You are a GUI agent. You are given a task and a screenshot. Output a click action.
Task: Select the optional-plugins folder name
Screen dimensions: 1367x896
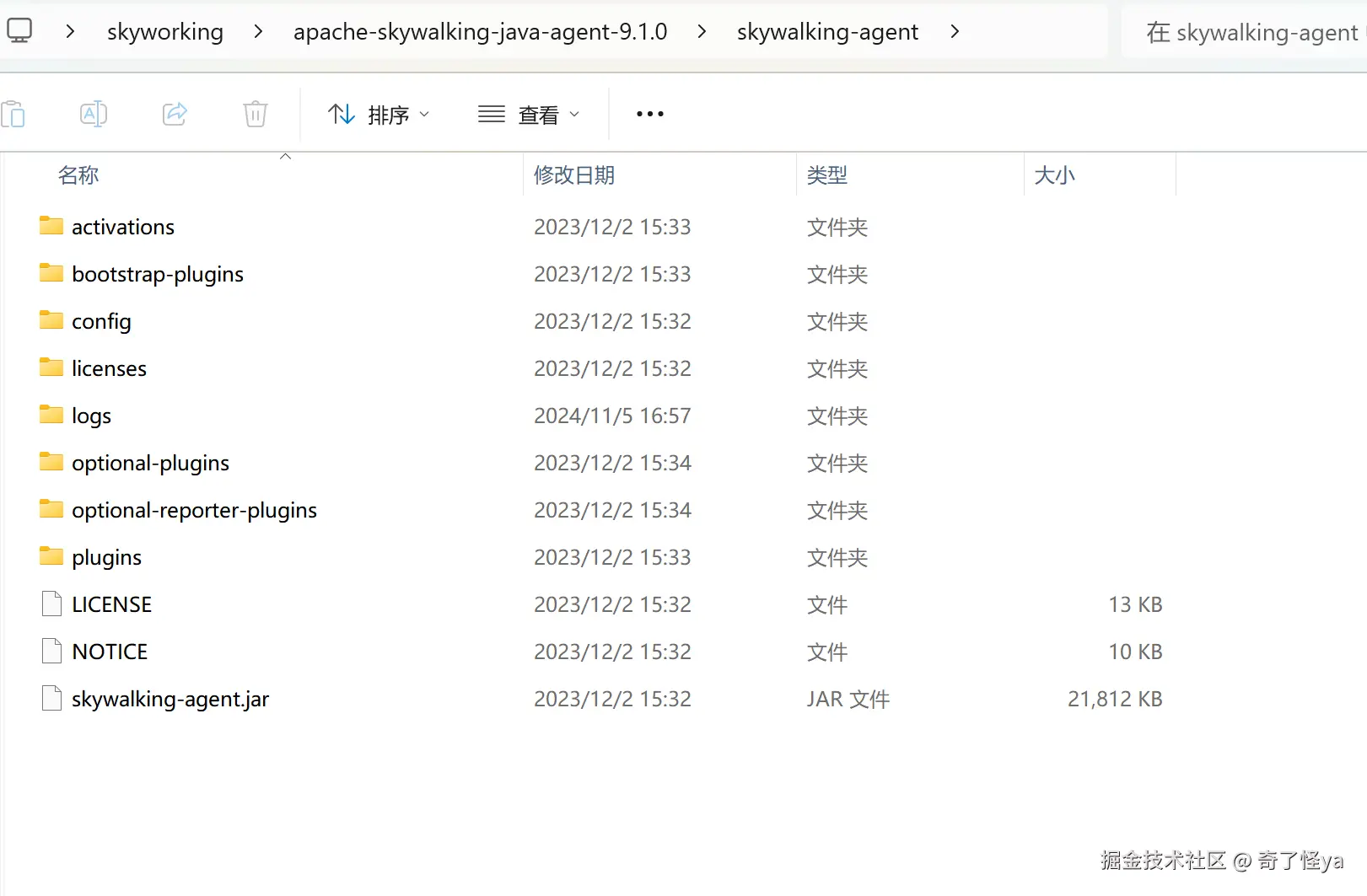[x=150, y=463]
